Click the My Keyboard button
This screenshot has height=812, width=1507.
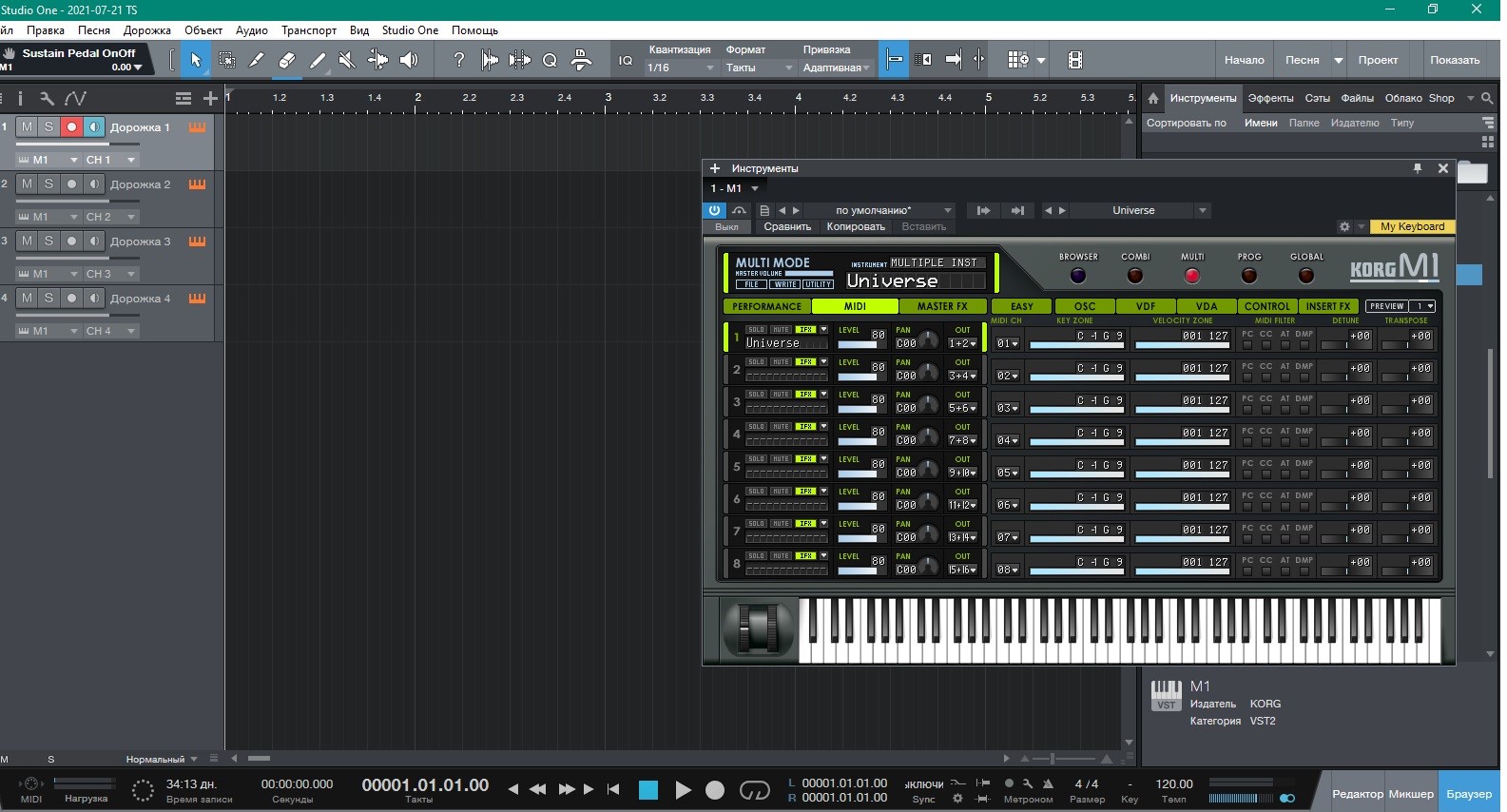1412,226
